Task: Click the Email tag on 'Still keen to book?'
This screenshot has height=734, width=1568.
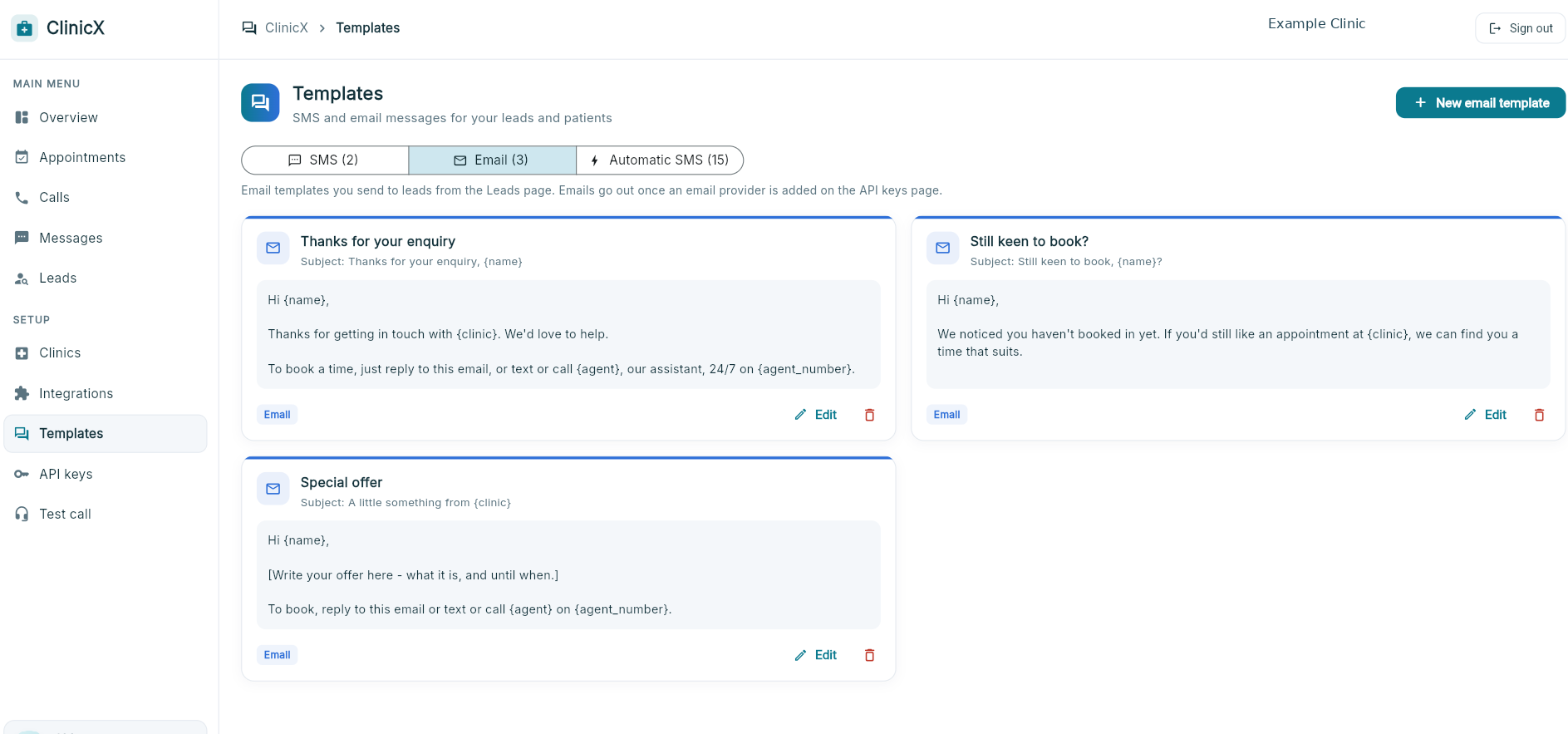Action: coord(947,415)
